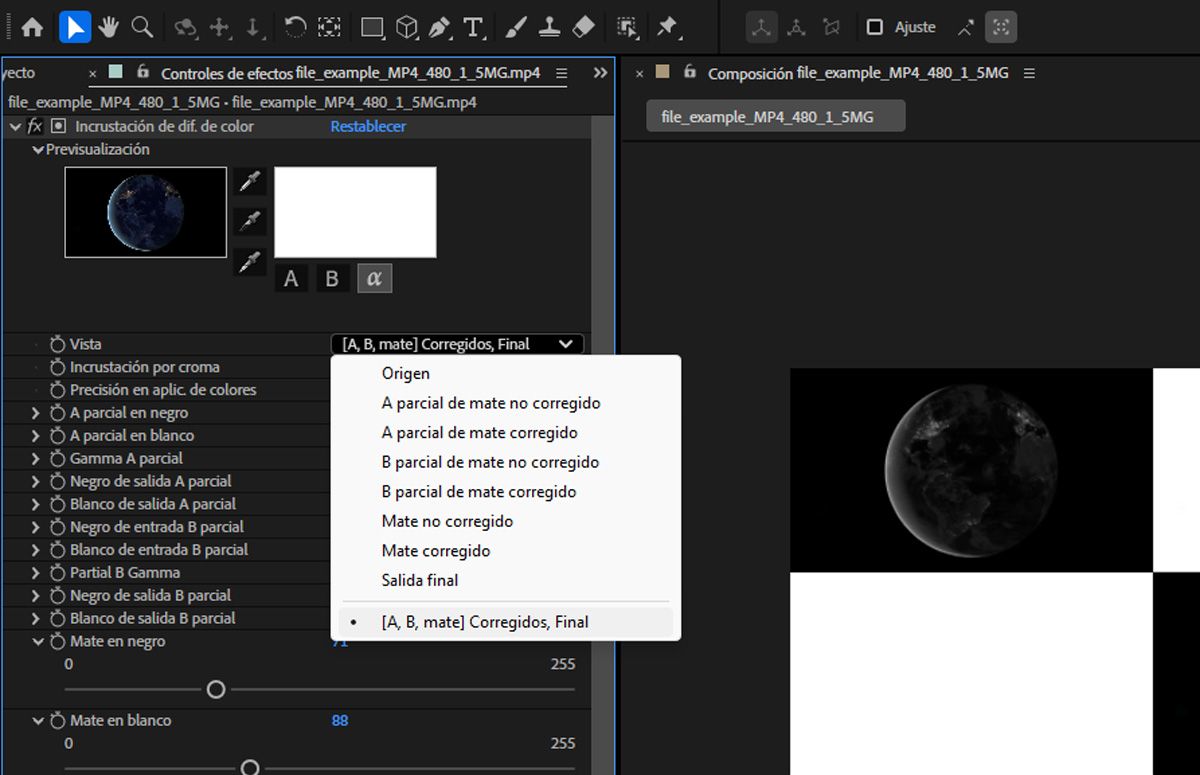This screenshot has height=775, width=1200.
Task: Click the Home icon
Action: [32, 27]
